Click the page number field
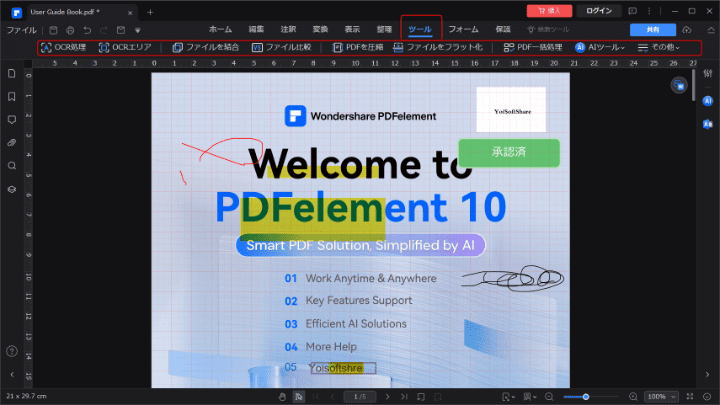This screenshot has width=720, height=405. click(x=360, y=397)
